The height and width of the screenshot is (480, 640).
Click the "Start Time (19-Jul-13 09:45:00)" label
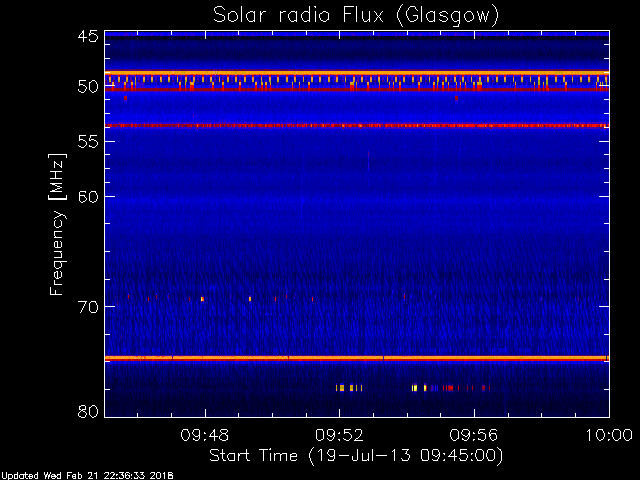pos(356,455)
